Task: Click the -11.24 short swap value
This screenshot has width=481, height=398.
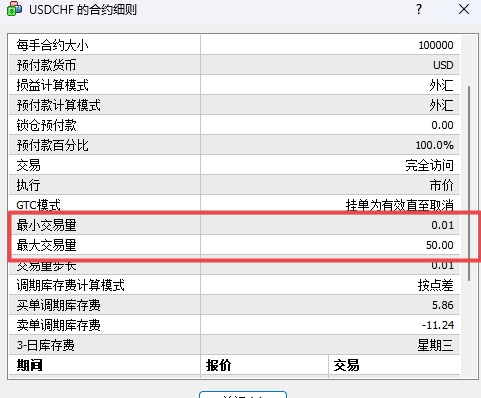Action: pos(438,325)
